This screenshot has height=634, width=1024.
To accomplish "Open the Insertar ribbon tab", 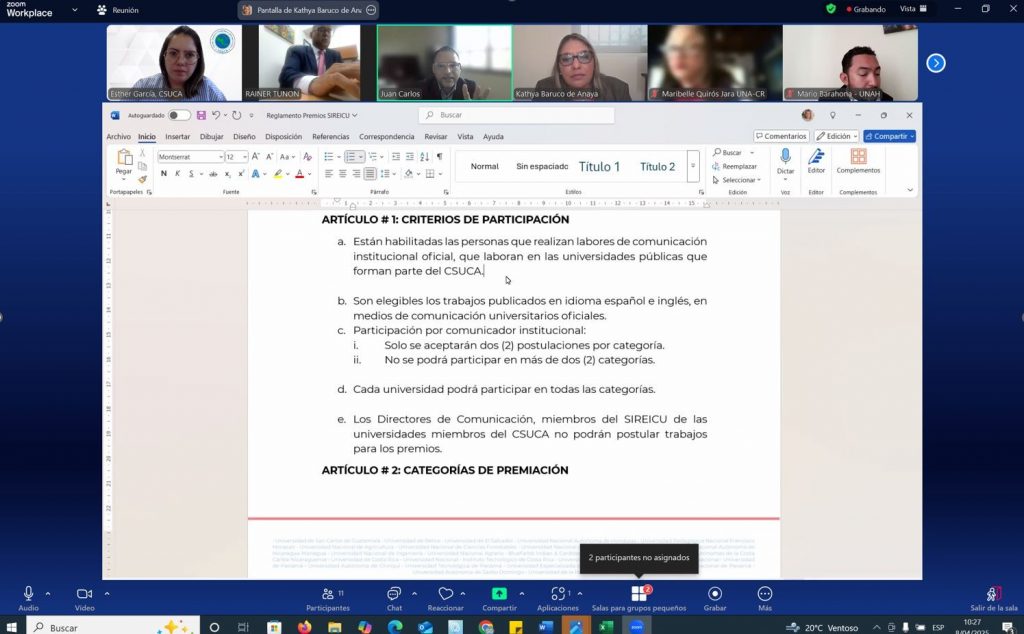I will [177, 136].
